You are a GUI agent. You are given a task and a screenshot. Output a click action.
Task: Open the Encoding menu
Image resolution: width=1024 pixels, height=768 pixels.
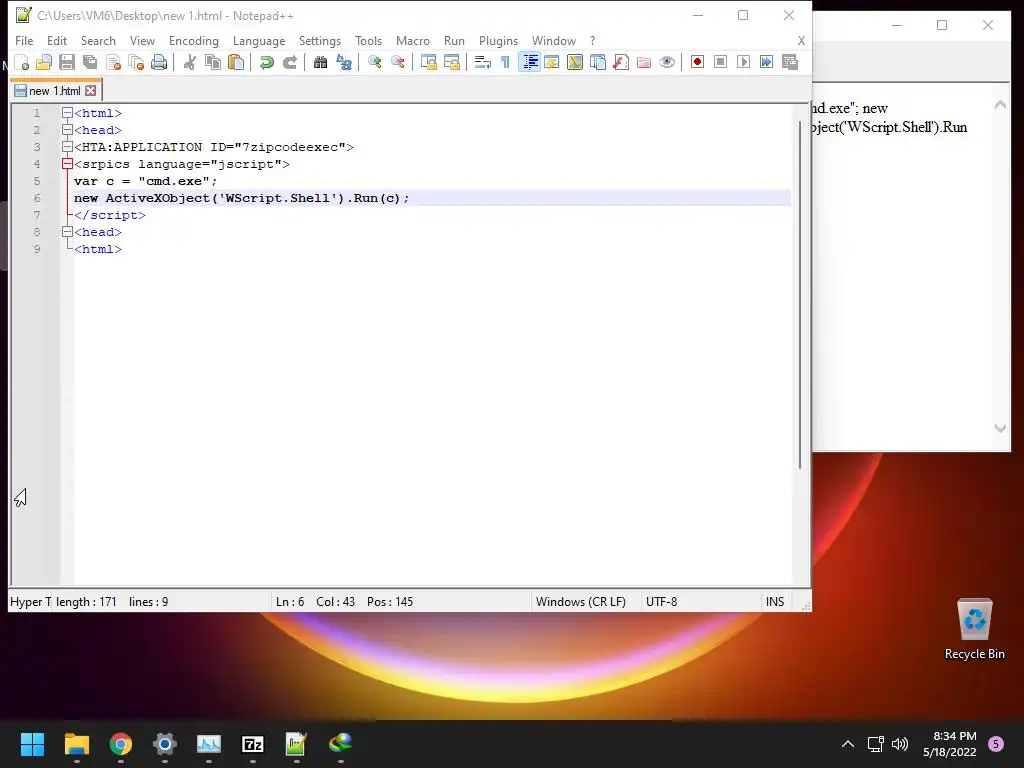(194, 40)
